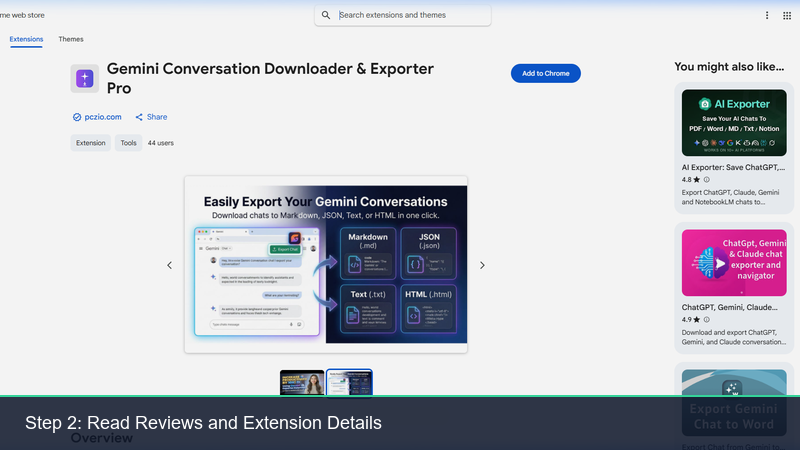Viewport: 800px width, 450px height.
Task: Click info icon beside 4.8 rating
Action: (707, 180)
